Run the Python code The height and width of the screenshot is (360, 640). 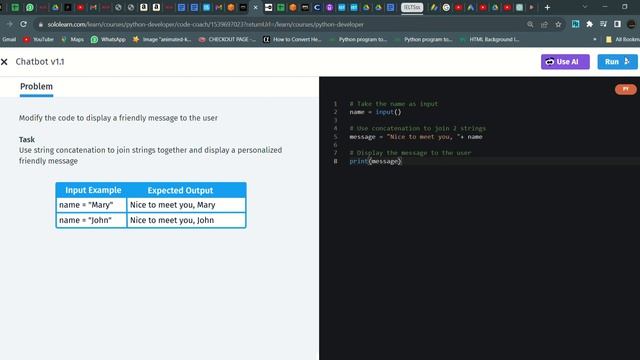coord(617,62)
